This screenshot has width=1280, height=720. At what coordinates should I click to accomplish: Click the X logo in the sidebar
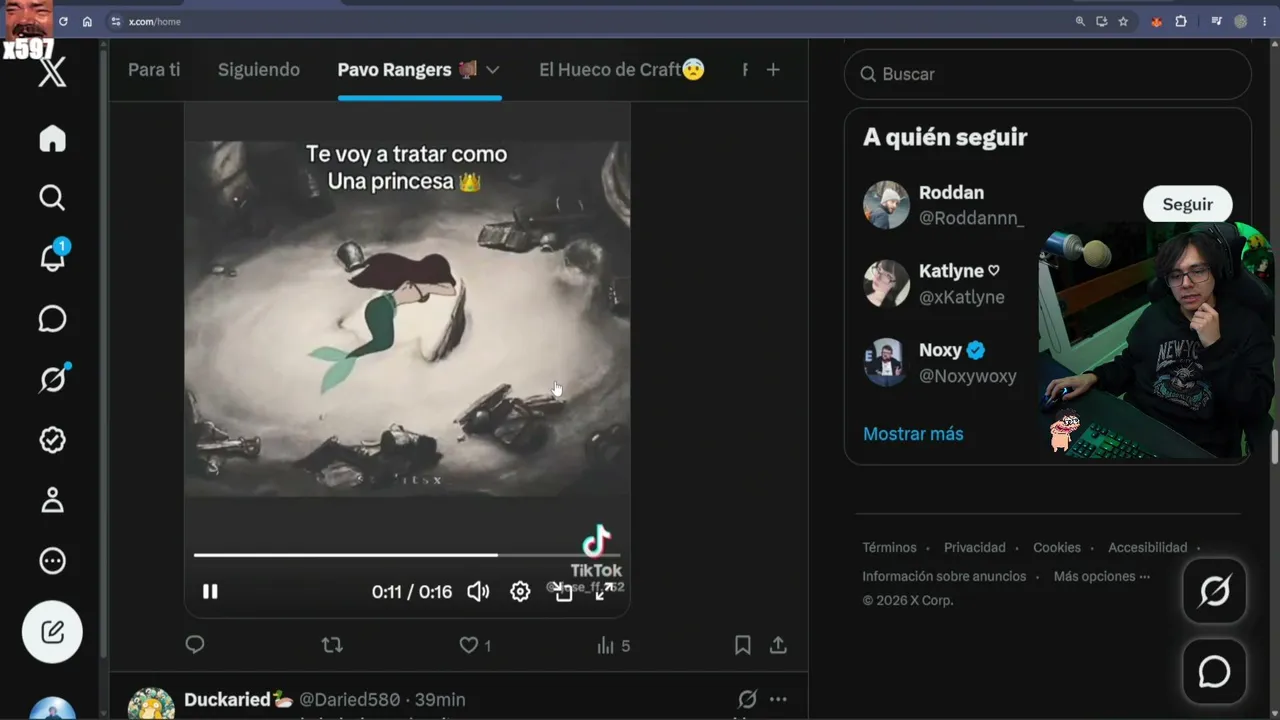pyautogui.click(x=52, y=72)
